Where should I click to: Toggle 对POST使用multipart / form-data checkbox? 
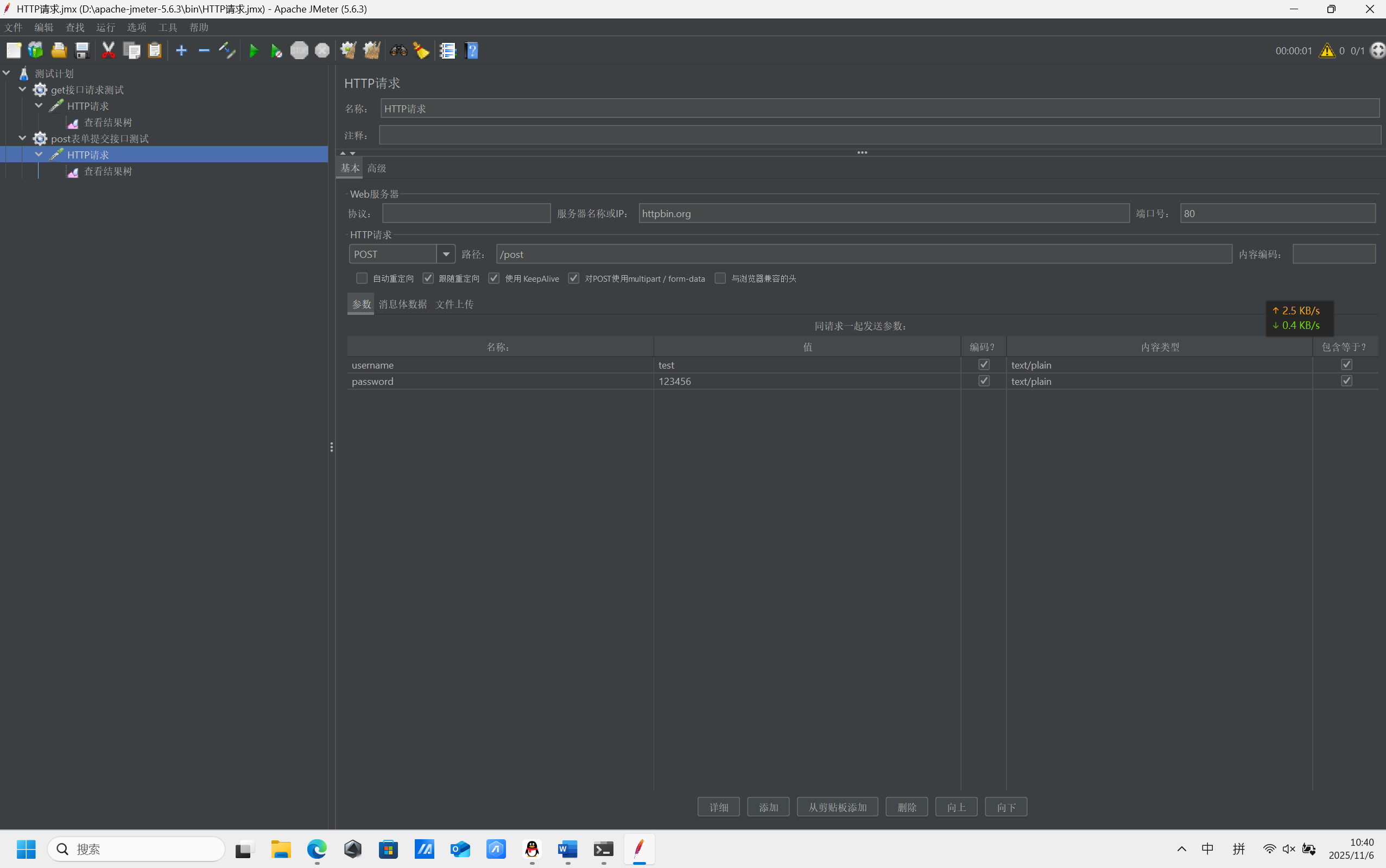click(574, 278)
